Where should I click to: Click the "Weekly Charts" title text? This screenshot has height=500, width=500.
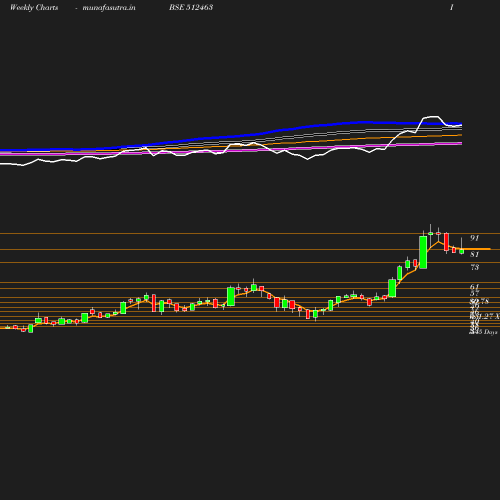(34, 8)
